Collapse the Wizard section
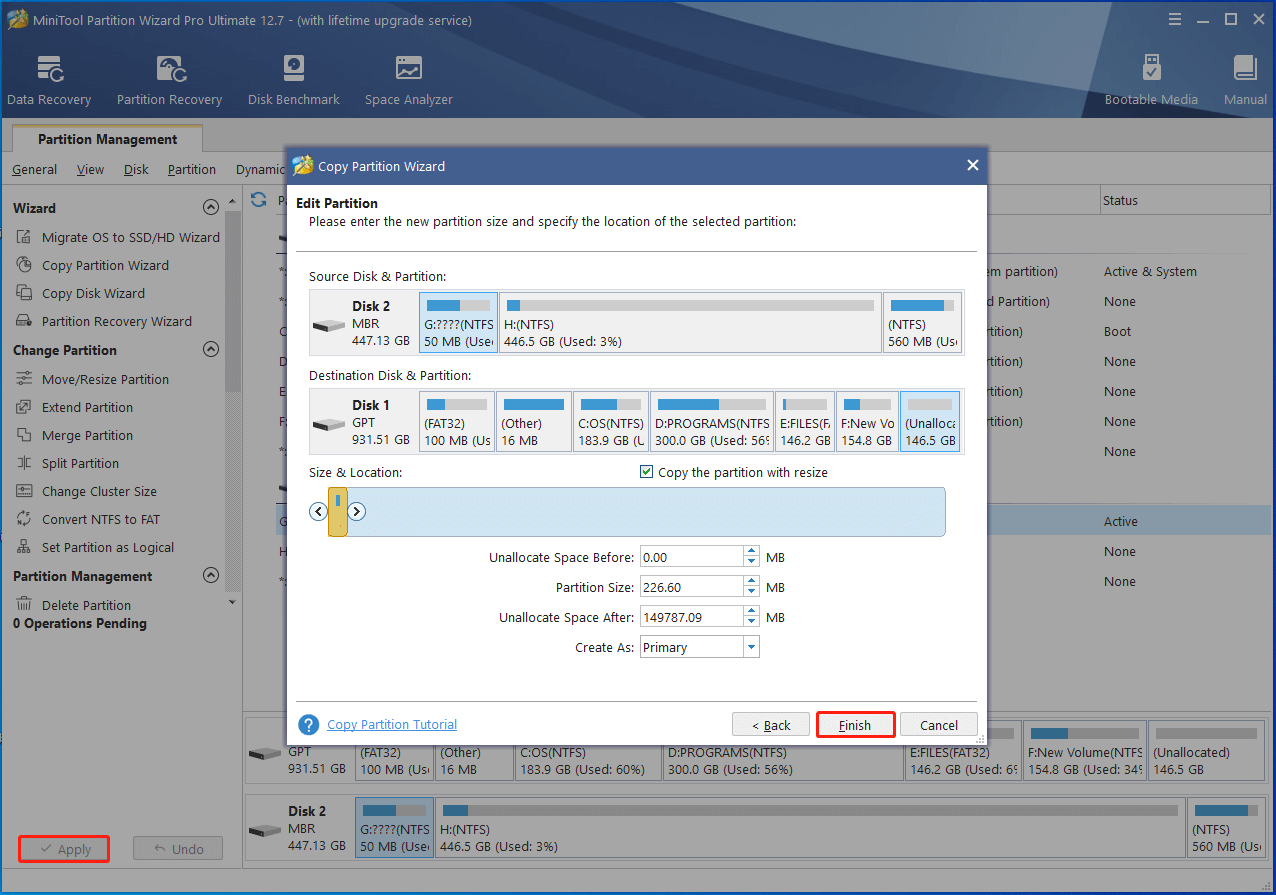 (x=210, y=208)
